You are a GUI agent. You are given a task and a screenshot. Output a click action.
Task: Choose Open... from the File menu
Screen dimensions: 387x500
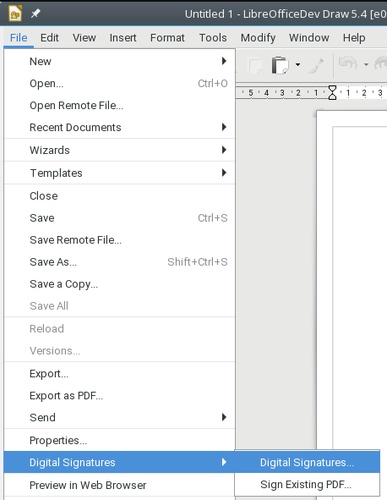(120, 83)
